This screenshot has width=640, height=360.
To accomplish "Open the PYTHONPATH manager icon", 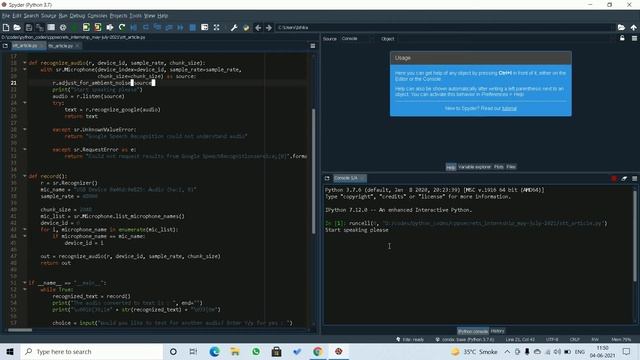I will coord(246,27).
